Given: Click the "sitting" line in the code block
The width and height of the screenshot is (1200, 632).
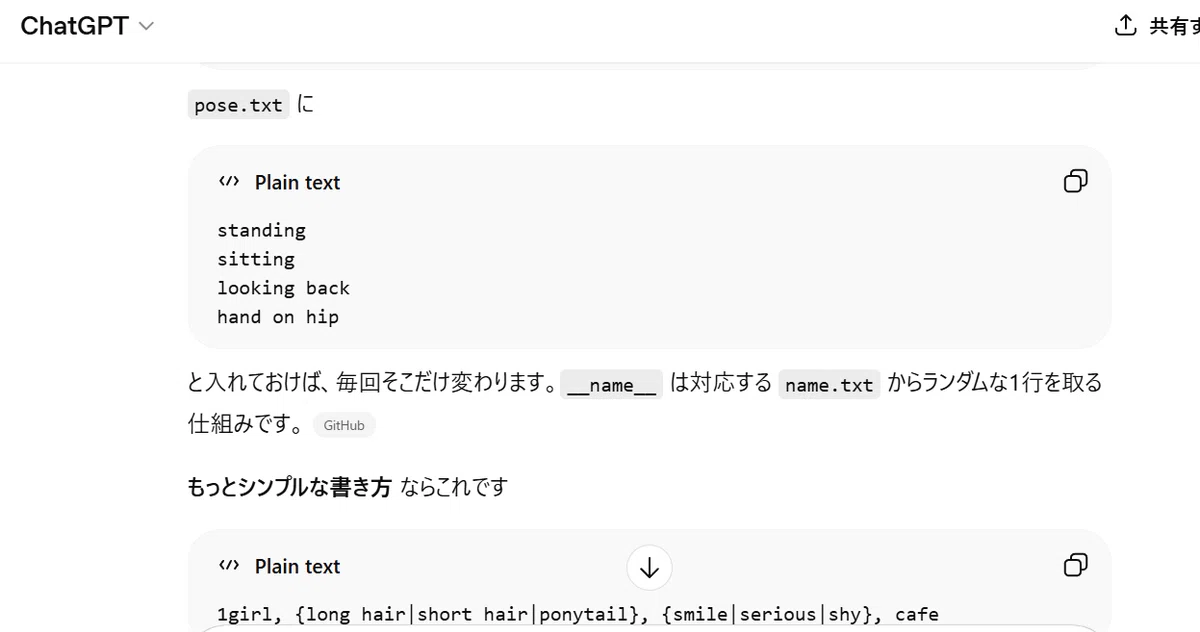Looking at the screenshot, I should pos(256,260).
